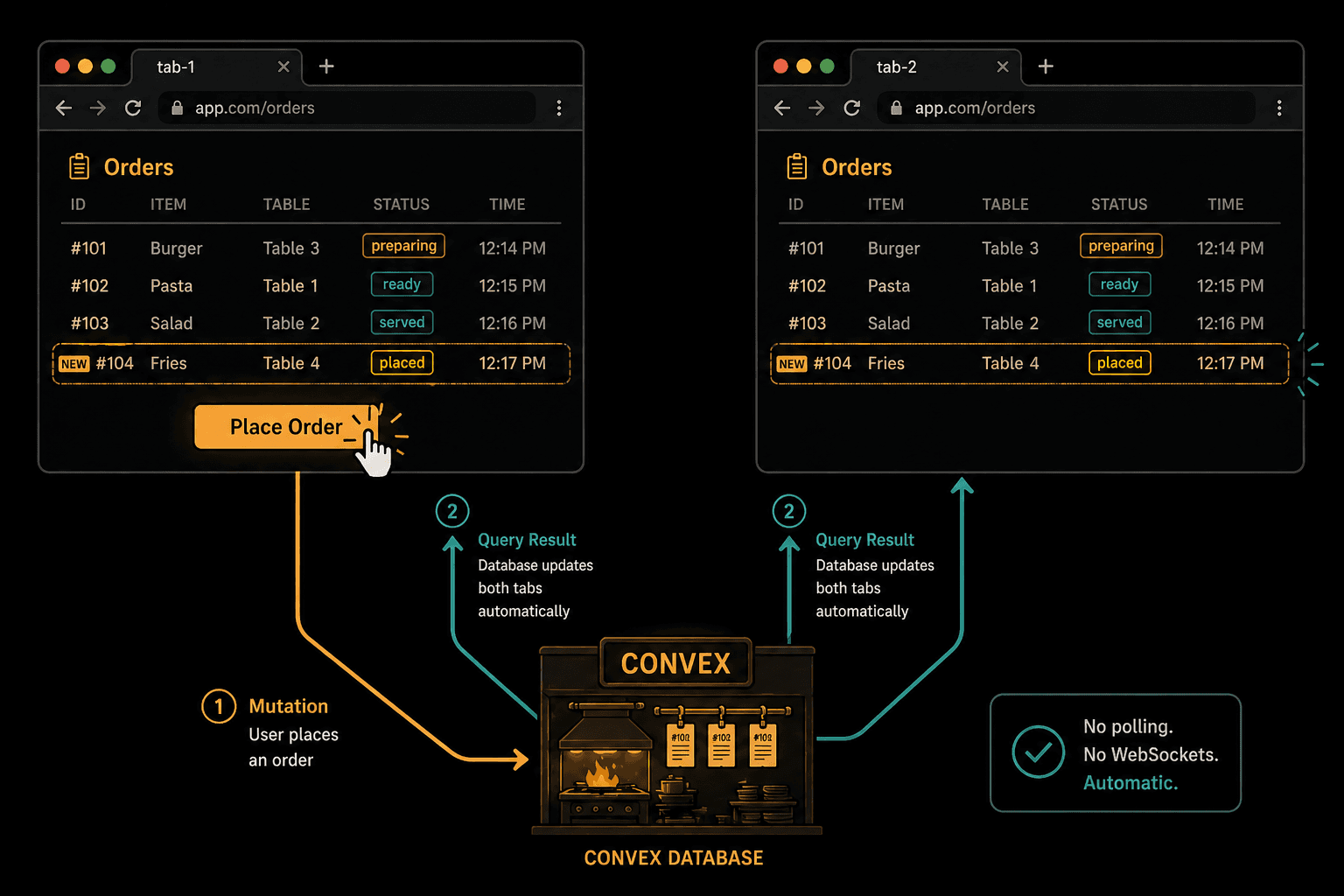1344x896 pixels.
Task: Click the 'Mutation' label
Action: click(x=288, y=706)
